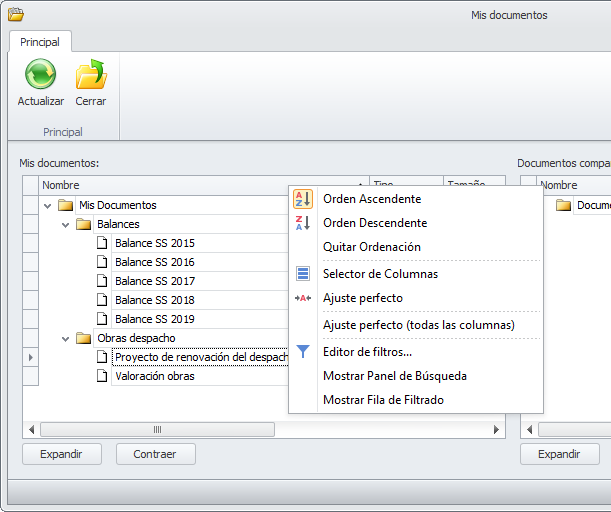The image size is (611, 512).
Task: Click the Cerrar label in ribbon
Action: pos(91,101)
